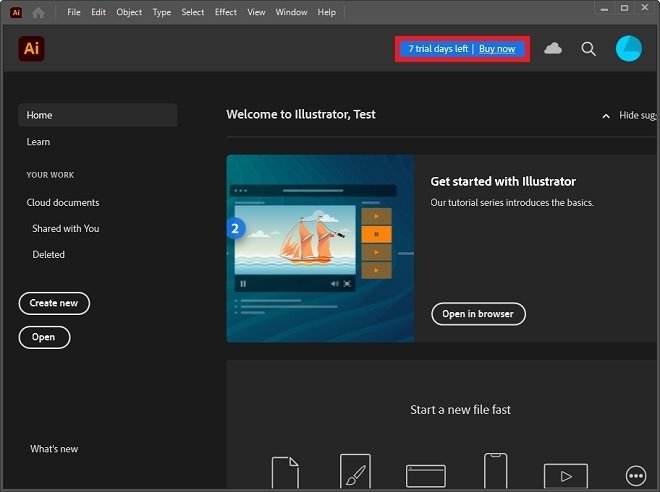
Task: Open Deleted documents list
Action: pyautogui.click(x=48, y=255)
